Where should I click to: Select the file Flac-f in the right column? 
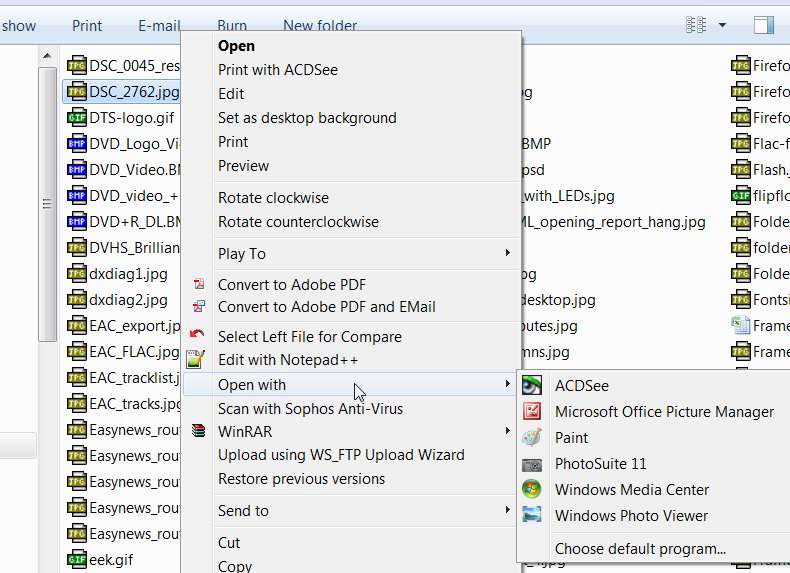point(760,144)
